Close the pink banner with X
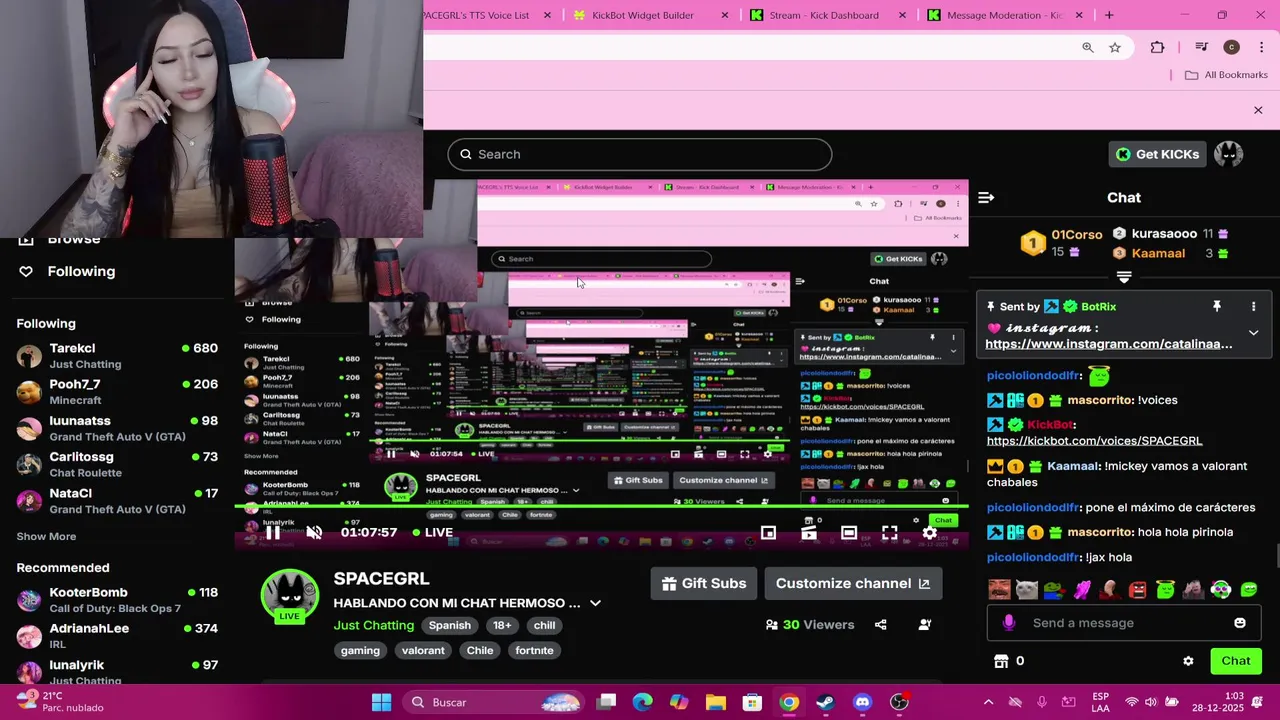The width and height of the screenshot is (1280, 720). pyautogui.click(x=1258, y=110)
